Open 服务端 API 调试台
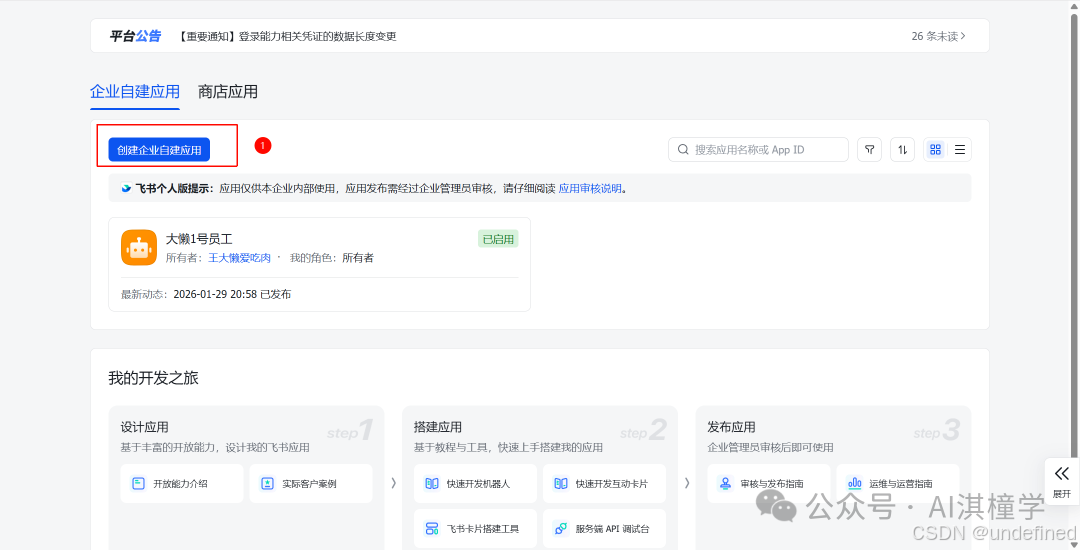Image resolution: width=1080 pixels, height=550 pixels. (604, 529)
